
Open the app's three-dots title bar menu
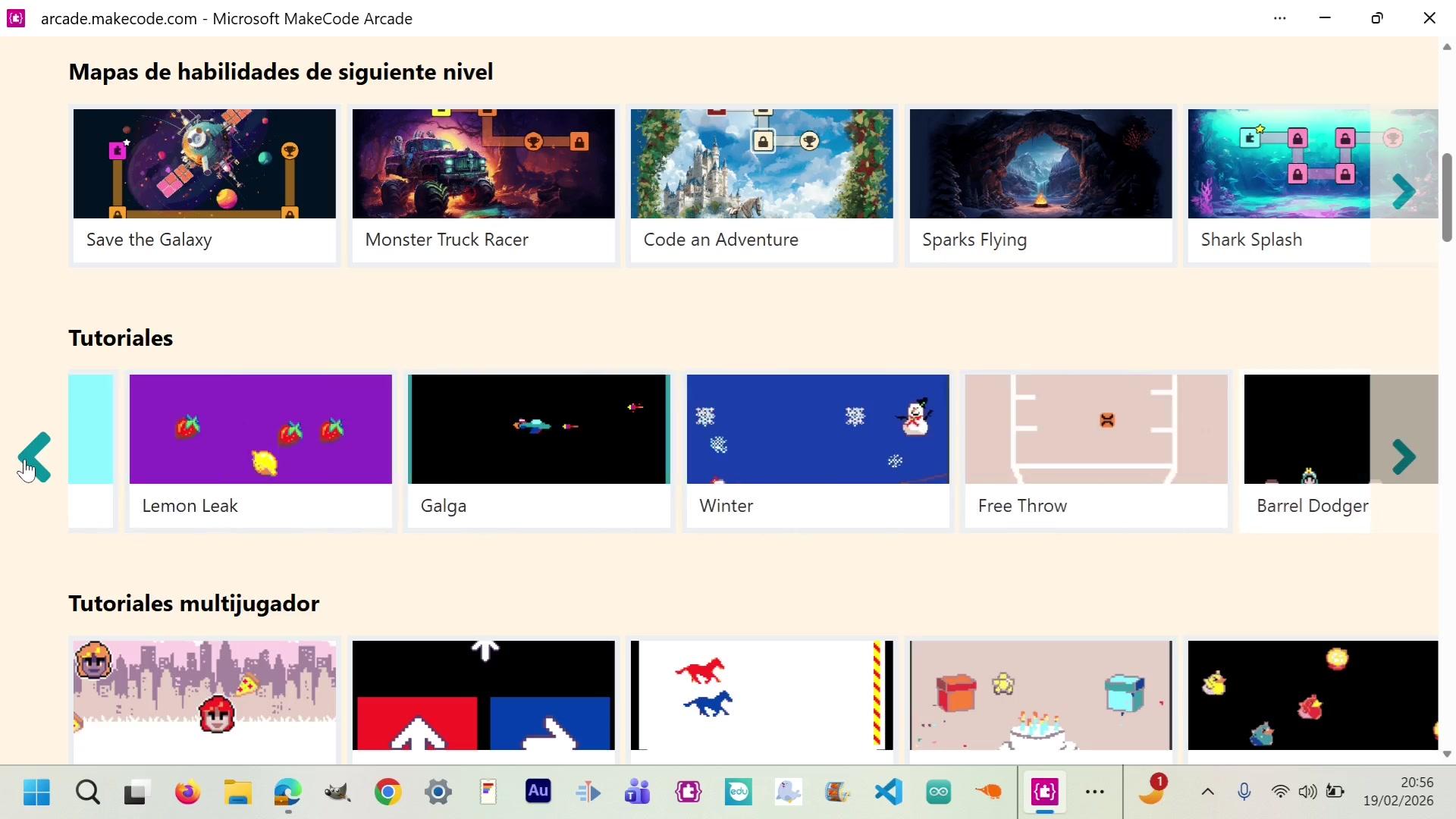coord(1280,18)
